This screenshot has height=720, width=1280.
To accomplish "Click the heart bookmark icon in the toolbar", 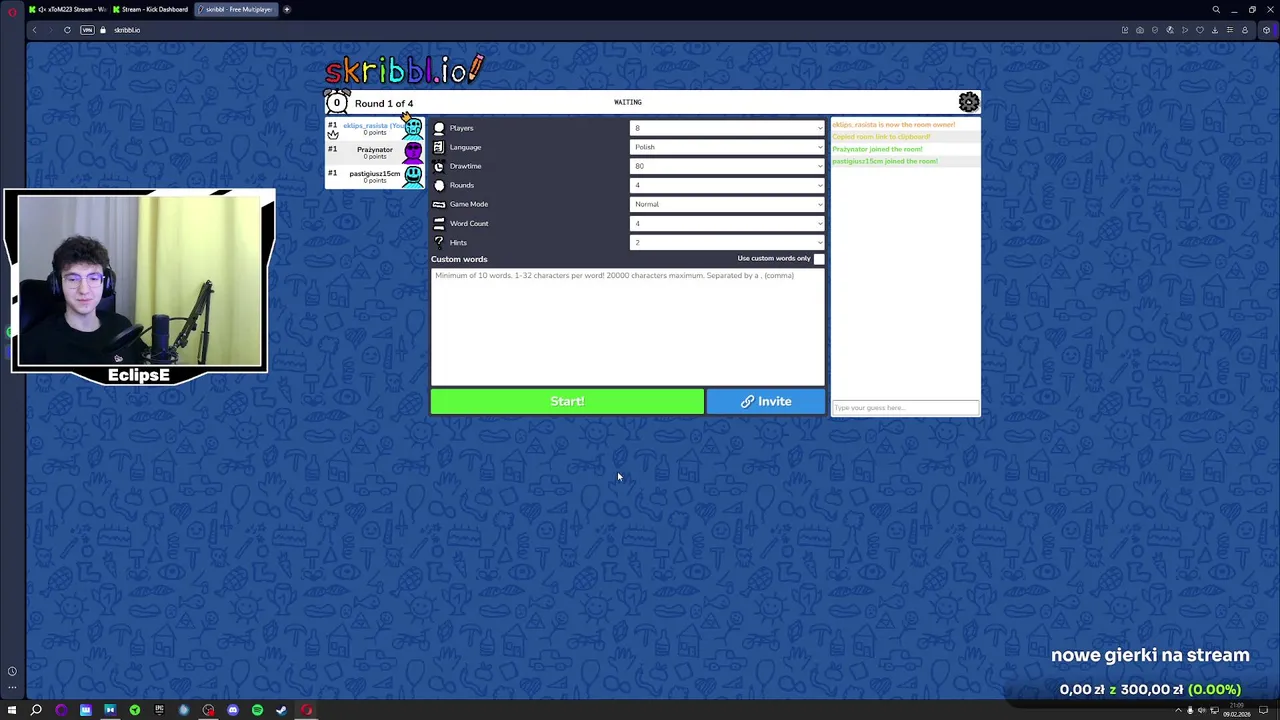I will click(1200, 30).
